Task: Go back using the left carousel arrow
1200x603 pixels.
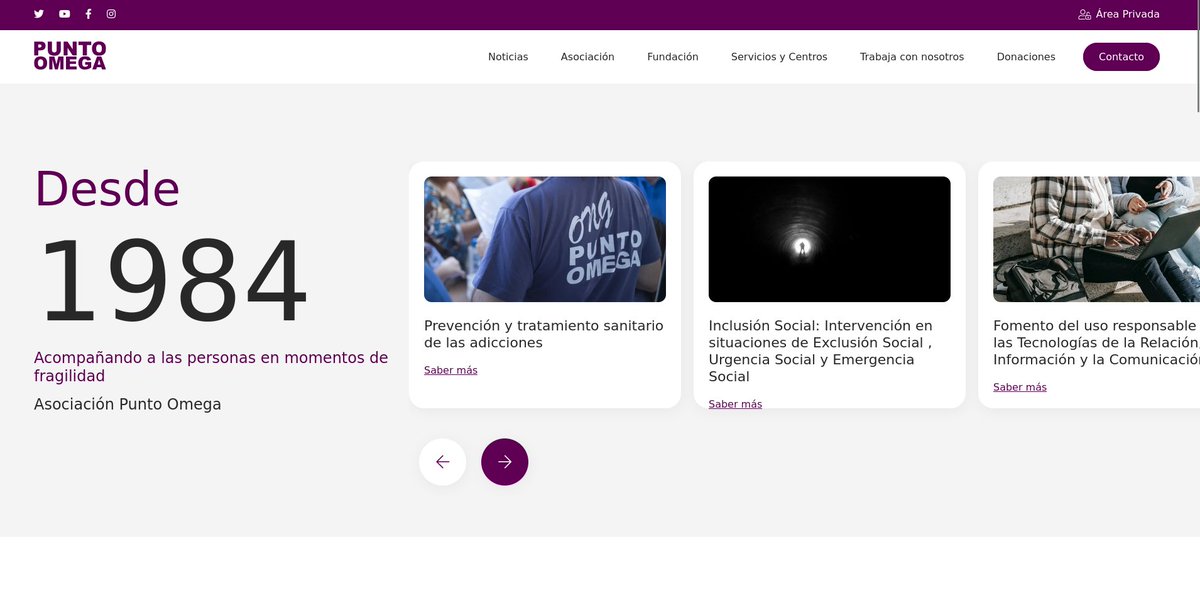Action: [x=442, y=461]
